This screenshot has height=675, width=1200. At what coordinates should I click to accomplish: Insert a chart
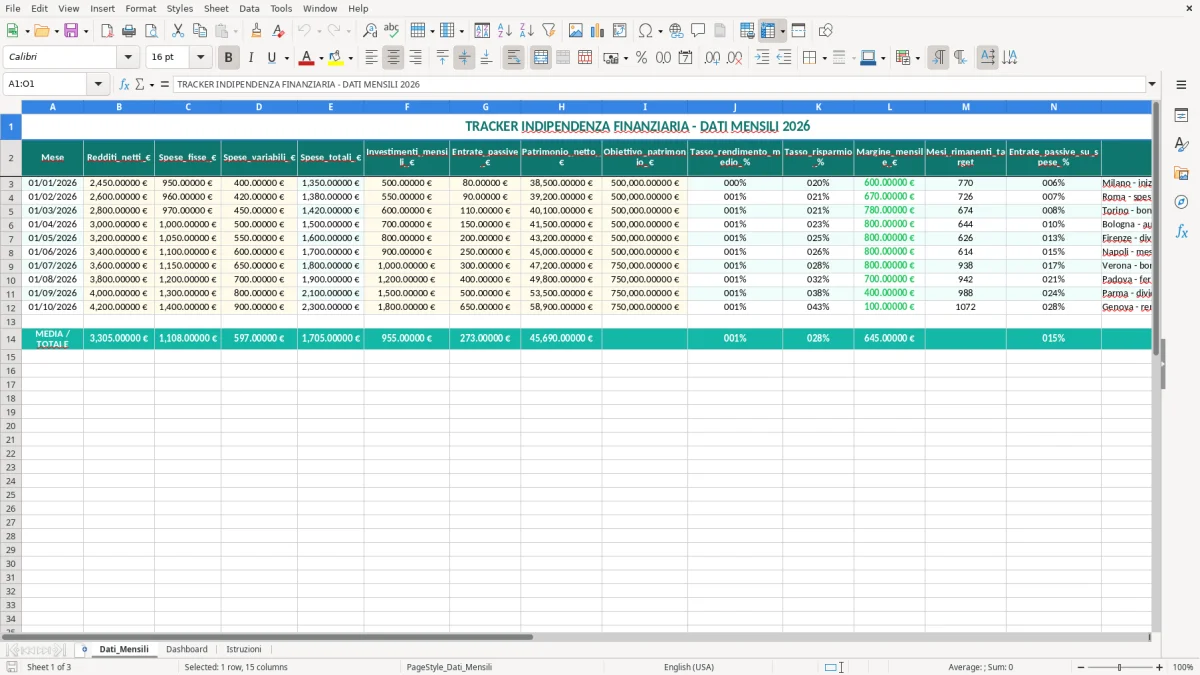(598, 31)
